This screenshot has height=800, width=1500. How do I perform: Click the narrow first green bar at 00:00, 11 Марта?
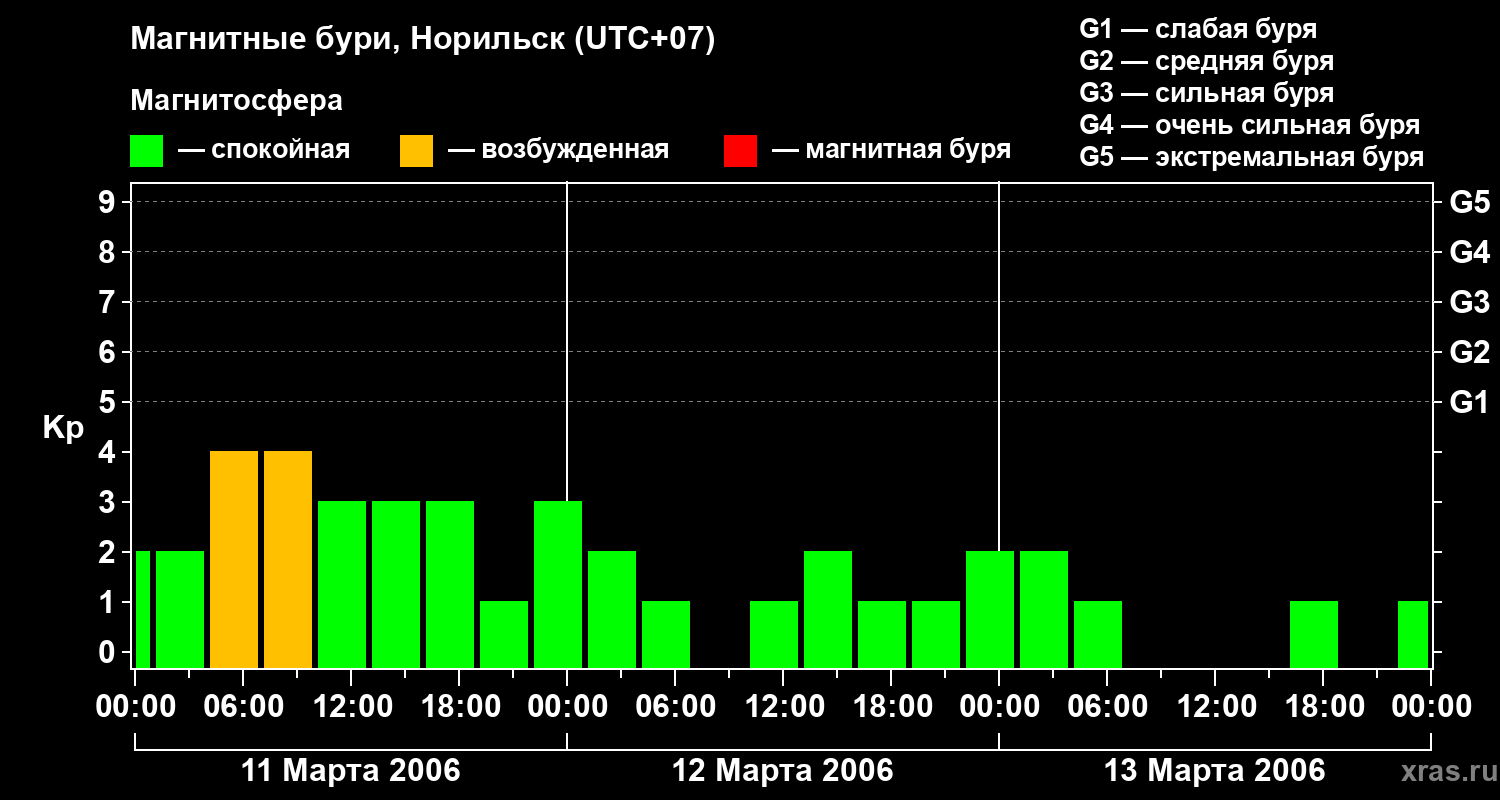(143, 609)
